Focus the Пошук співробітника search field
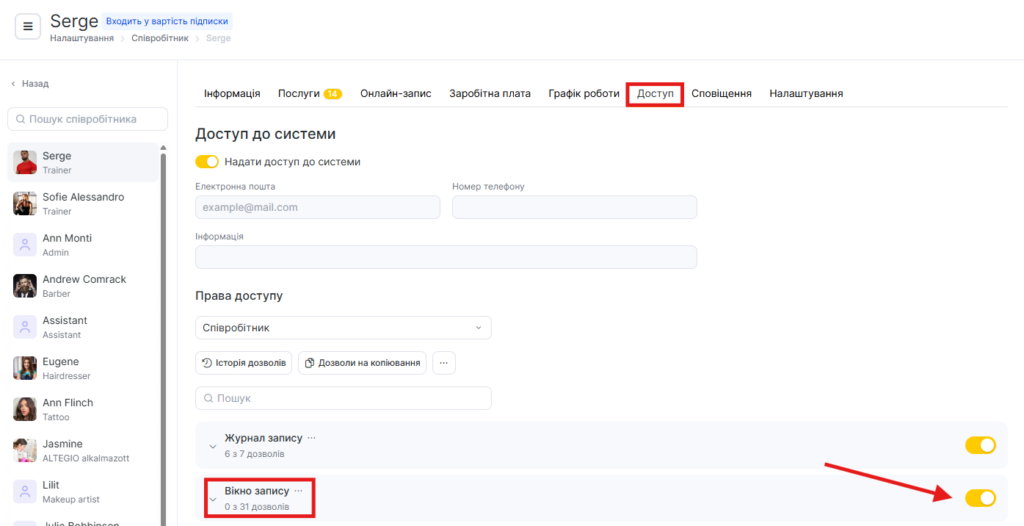The image size is (1024, 526). tap(87, 119)
